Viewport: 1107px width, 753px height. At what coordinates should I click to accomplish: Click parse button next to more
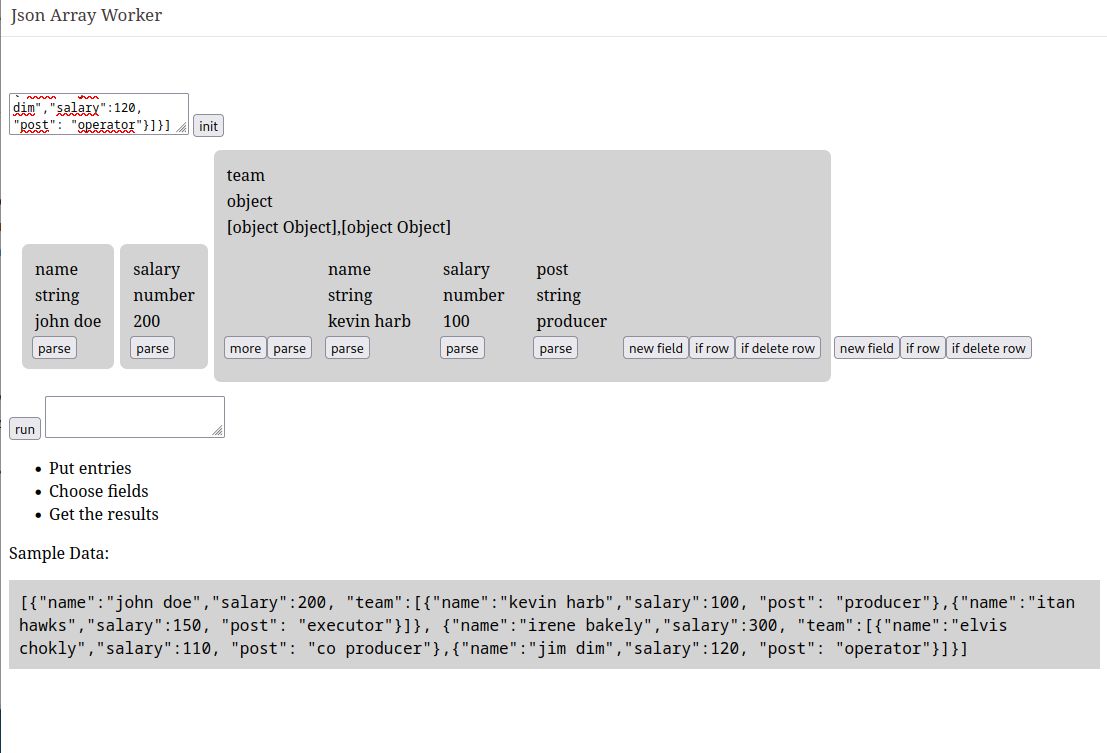point(289,348)
